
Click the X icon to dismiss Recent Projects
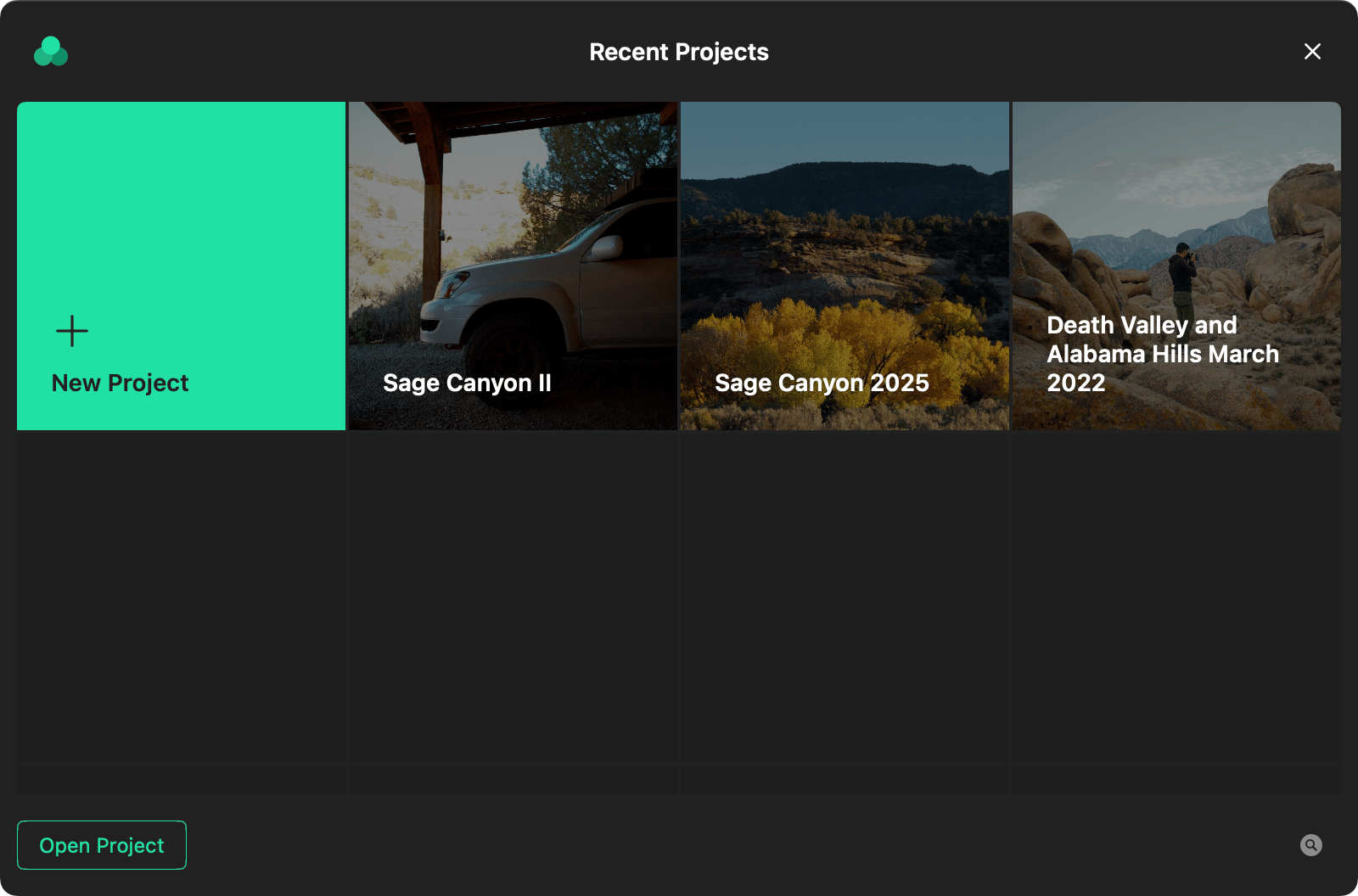(1311, 52)
